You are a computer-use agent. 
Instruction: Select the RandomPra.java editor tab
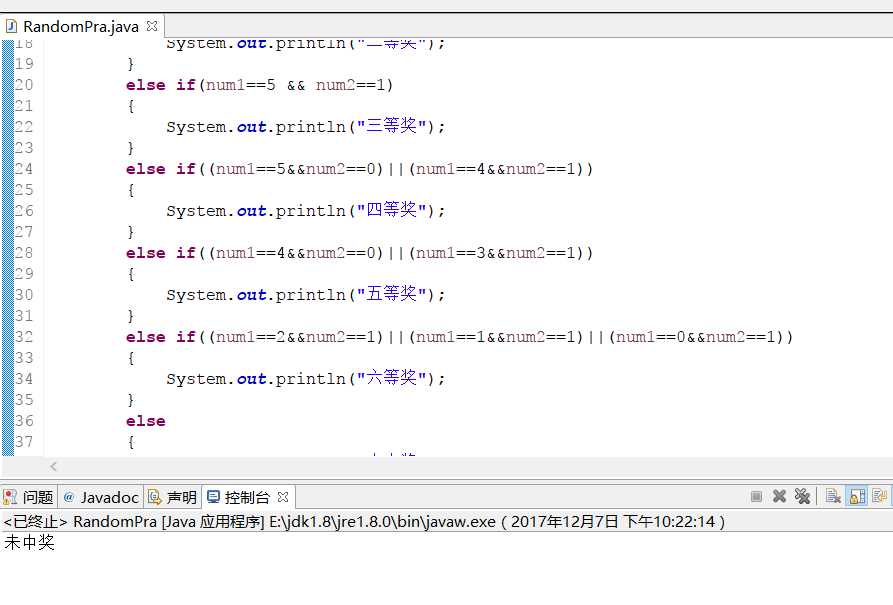81,27
